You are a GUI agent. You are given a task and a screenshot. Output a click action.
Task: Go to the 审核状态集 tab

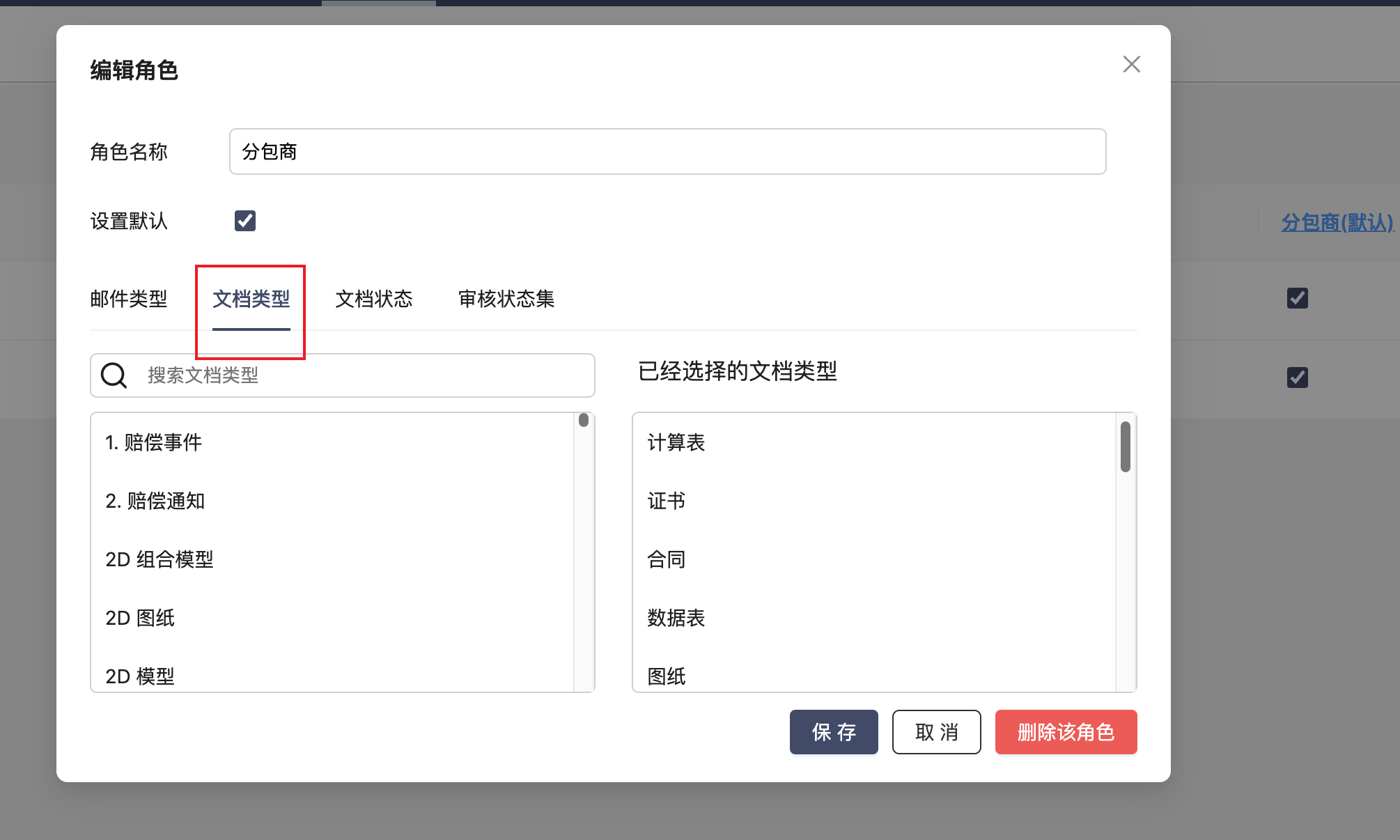(506, 299)
